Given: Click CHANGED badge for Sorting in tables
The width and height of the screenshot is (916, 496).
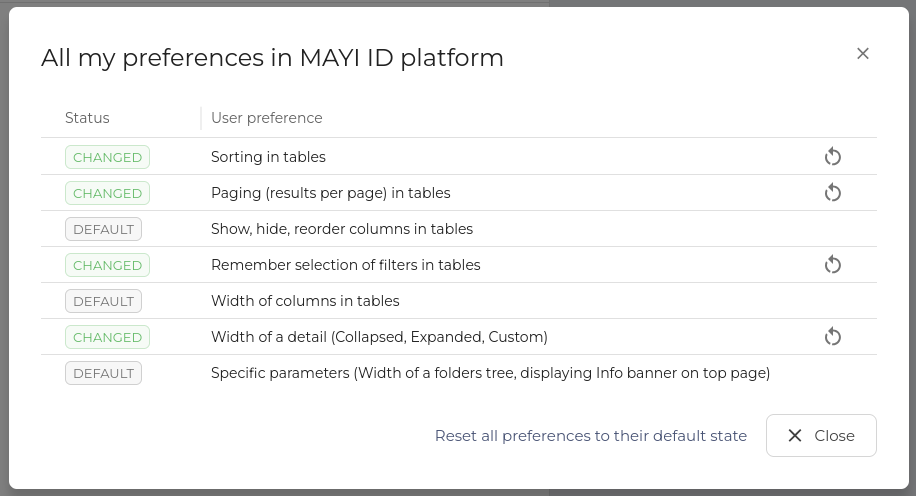Looking at the screenshot, I should tap(107, 157).
